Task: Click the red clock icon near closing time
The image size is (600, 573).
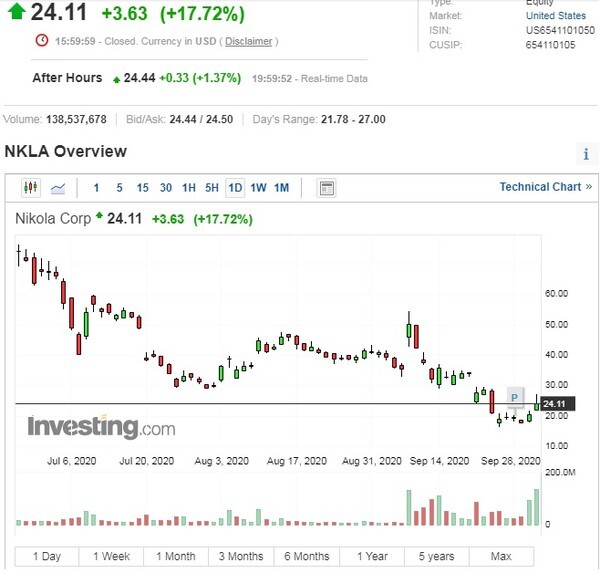Action: point(42,40)
